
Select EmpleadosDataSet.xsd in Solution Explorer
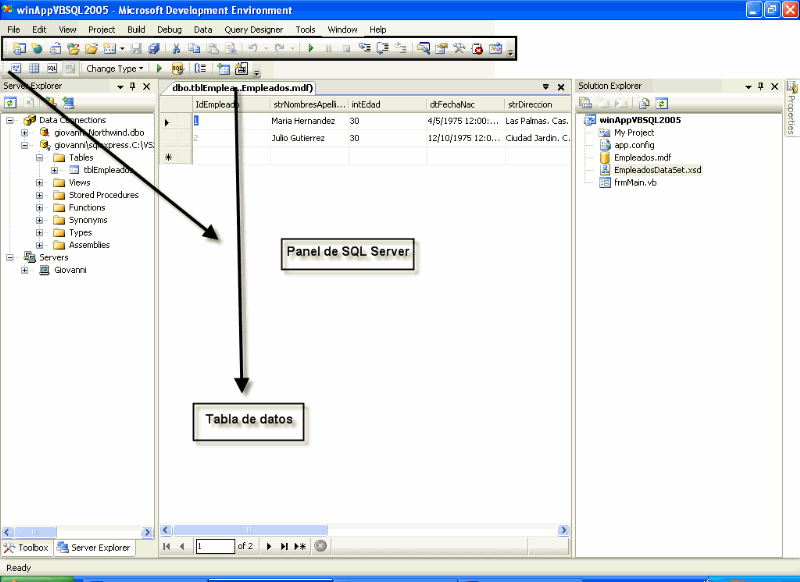[657, 170]
